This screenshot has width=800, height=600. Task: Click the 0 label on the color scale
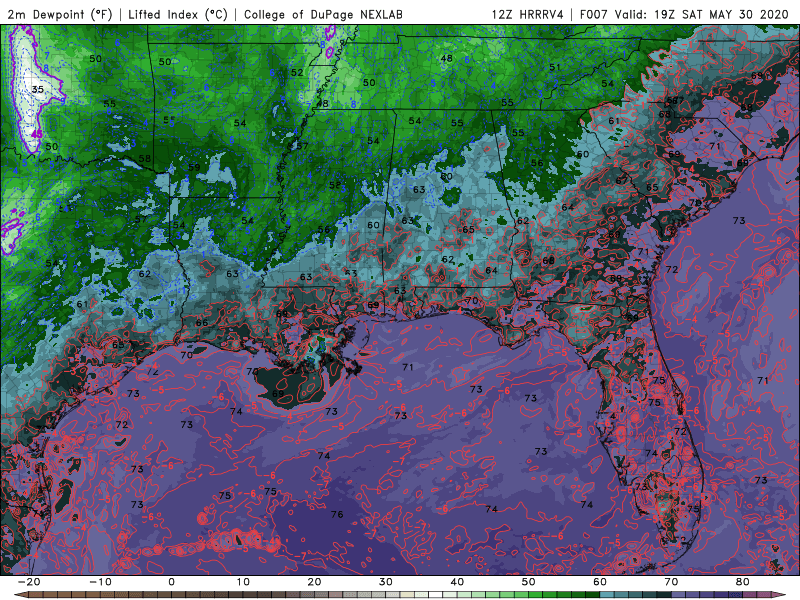pyautogui.click(x=171, y=582)
